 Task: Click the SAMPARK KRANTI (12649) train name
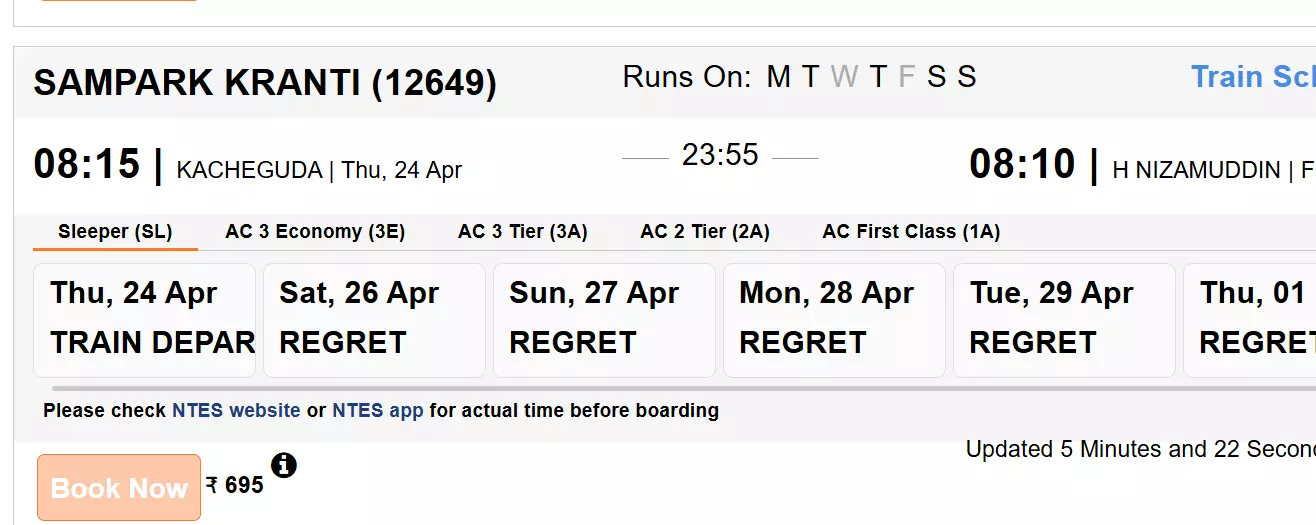[265, 83]
